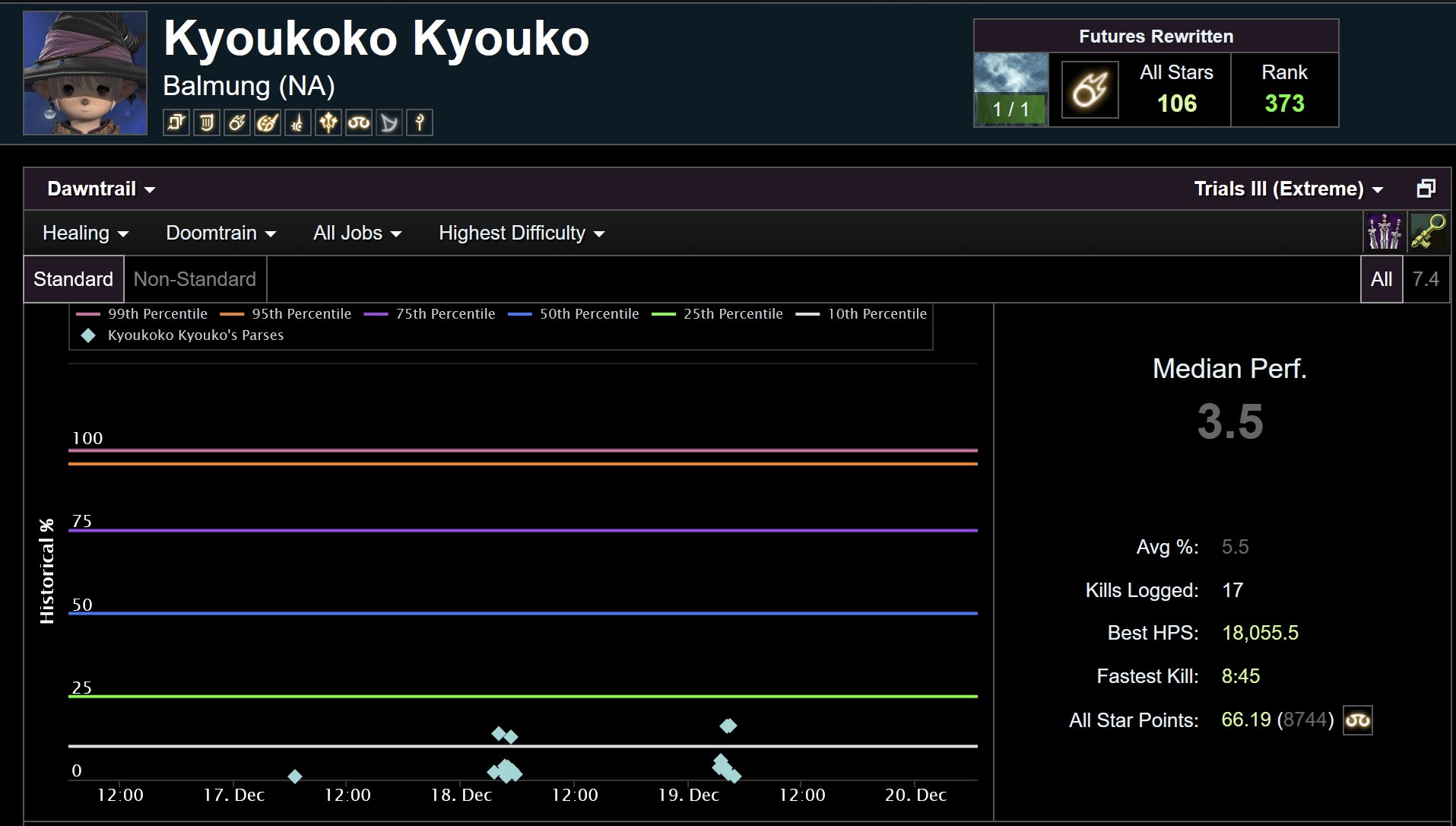Viewport: 1456px width, 826px height.
Task: Toggle the 95th Percentile legend series
Action: [286, 314]
